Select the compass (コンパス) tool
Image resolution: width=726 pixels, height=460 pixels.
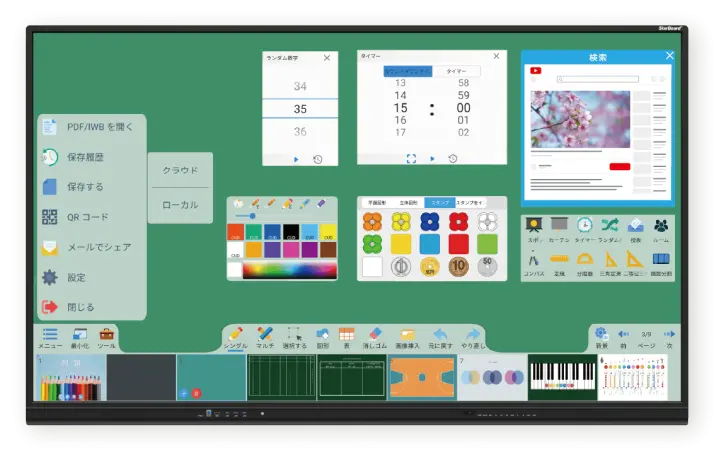[x=535, y=262]
